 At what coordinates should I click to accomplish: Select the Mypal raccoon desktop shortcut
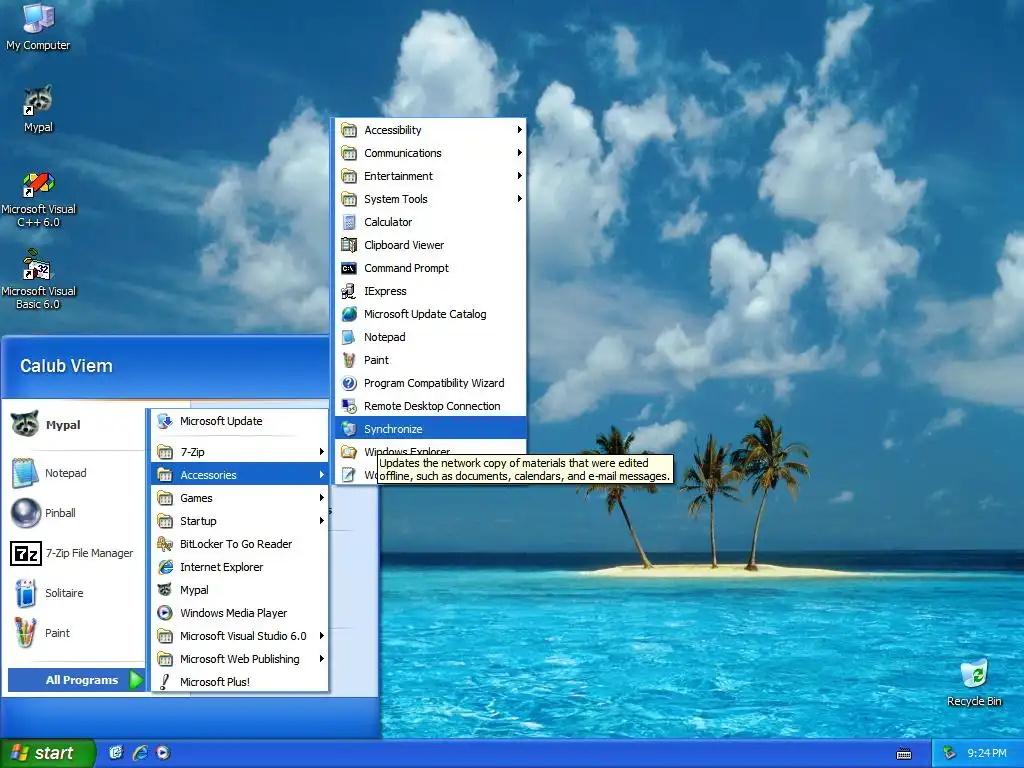38,109
